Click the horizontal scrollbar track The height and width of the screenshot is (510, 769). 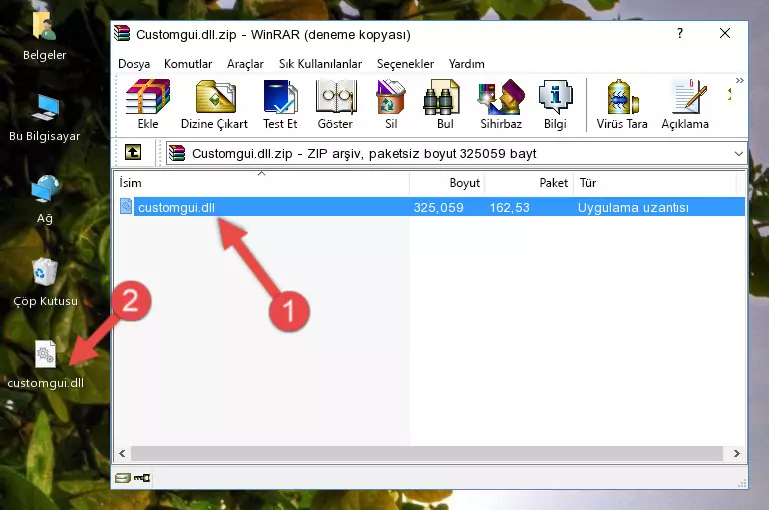[x=427, y=454]
